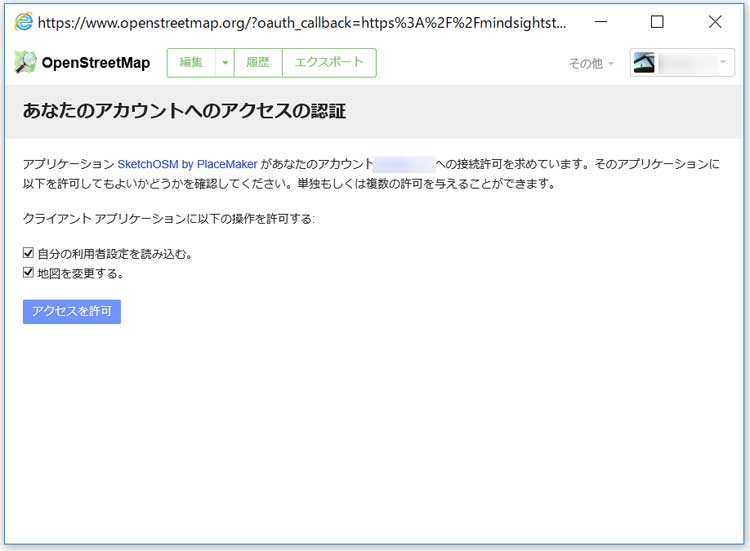Screen dimensions: 750x551
Task: Open the user account dropdown arrow
Action: [x=723, y=62]
